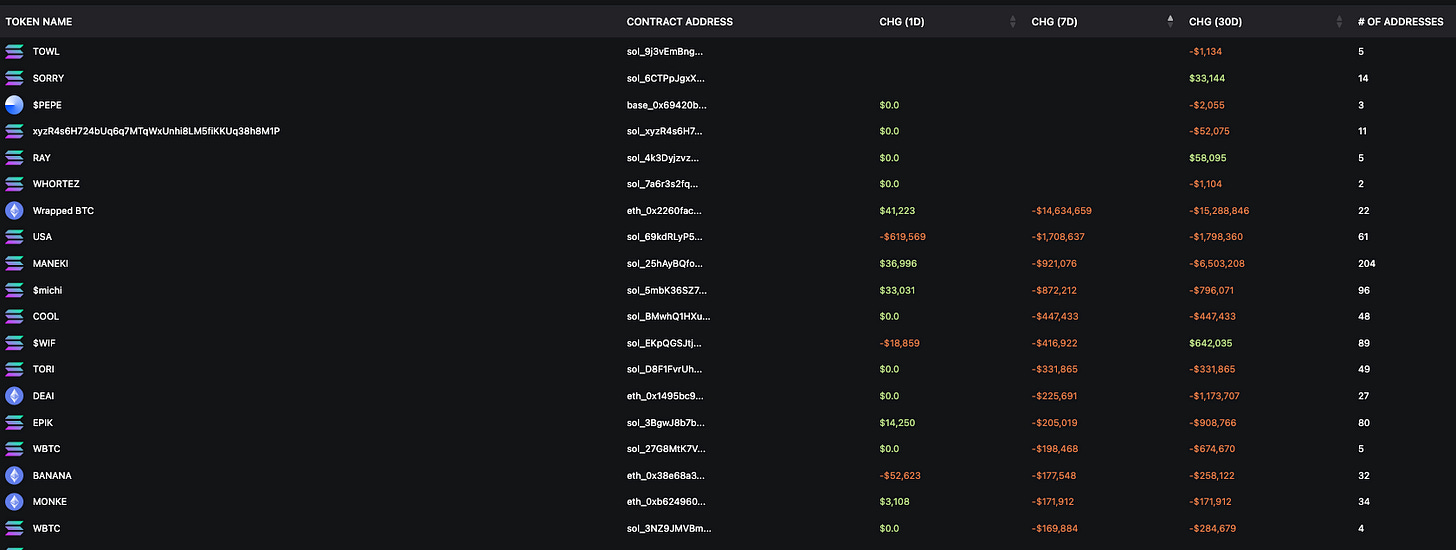This screenshot has height=550, width=1456.
Task: Click the CONTRACT ADDRESS column header
Action: [x=679, y=22]
